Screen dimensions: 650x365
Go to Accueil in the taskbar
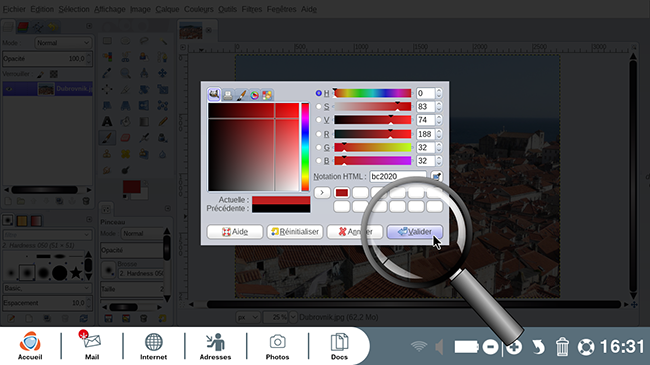(x=30, y=345)
